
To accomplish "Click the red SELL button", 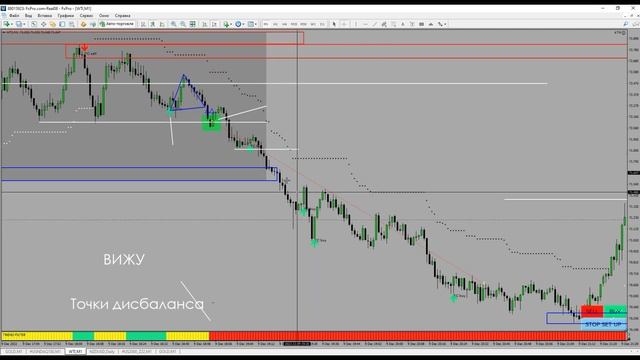I will click(x=592, y=311).
